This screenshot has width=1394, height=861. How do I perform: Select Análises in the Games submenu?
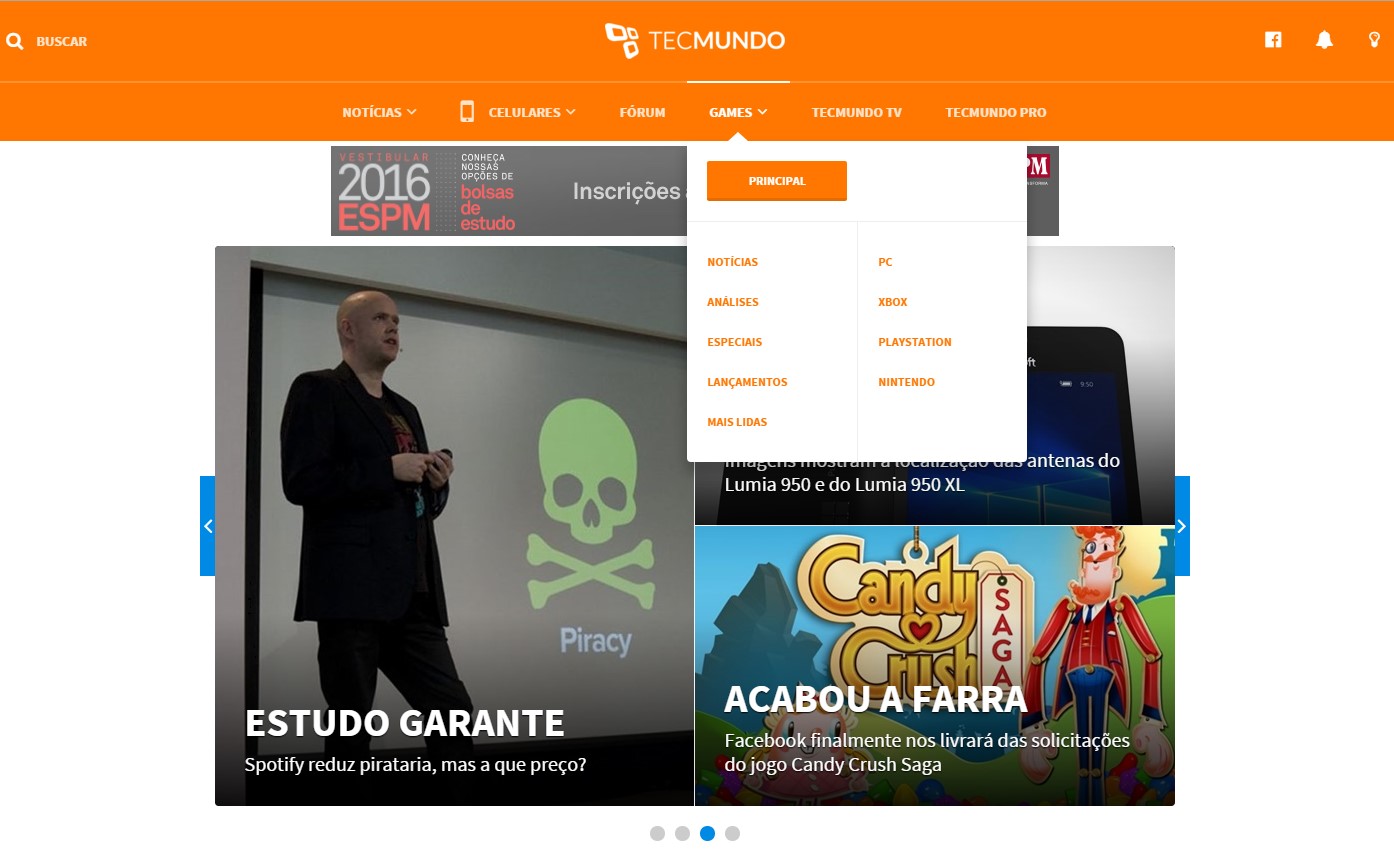(x=733, y=302)
